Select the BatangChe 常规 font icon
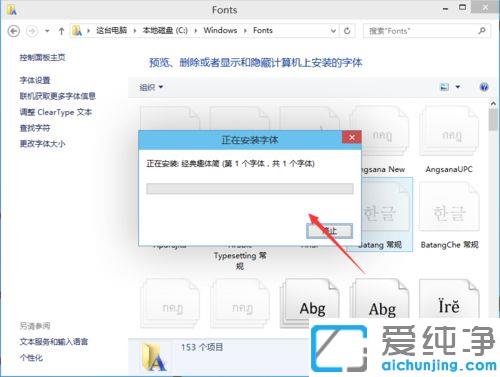 tap(449, 207)
